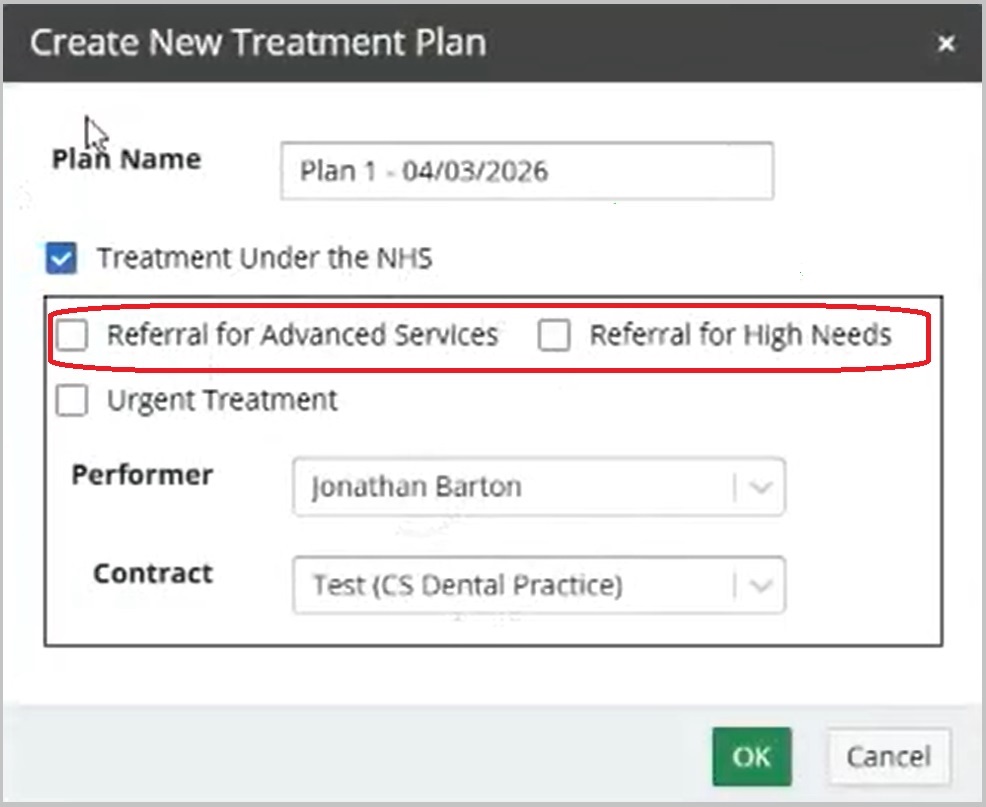Close the Create New Treatment Plan dialog

(x=946, y=43)
